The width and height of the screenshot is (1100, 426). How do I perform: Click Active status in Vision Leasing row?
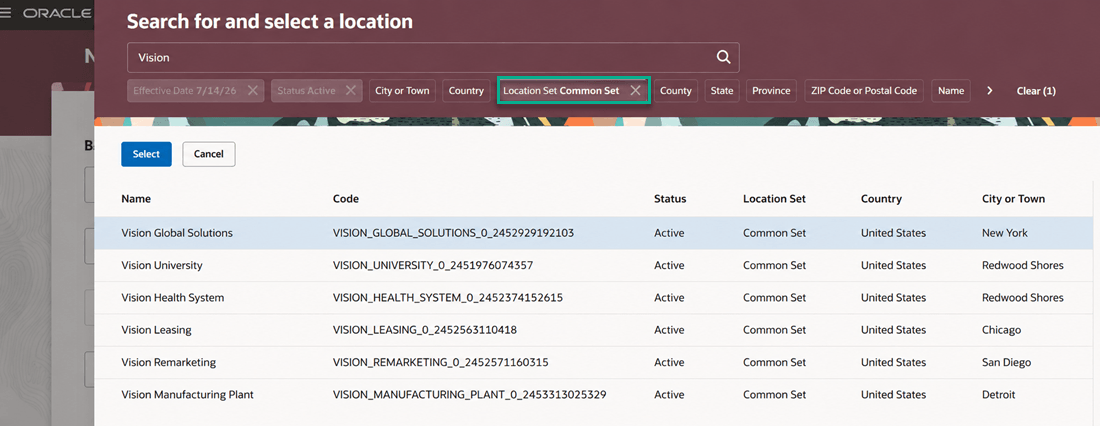[669, 330]
